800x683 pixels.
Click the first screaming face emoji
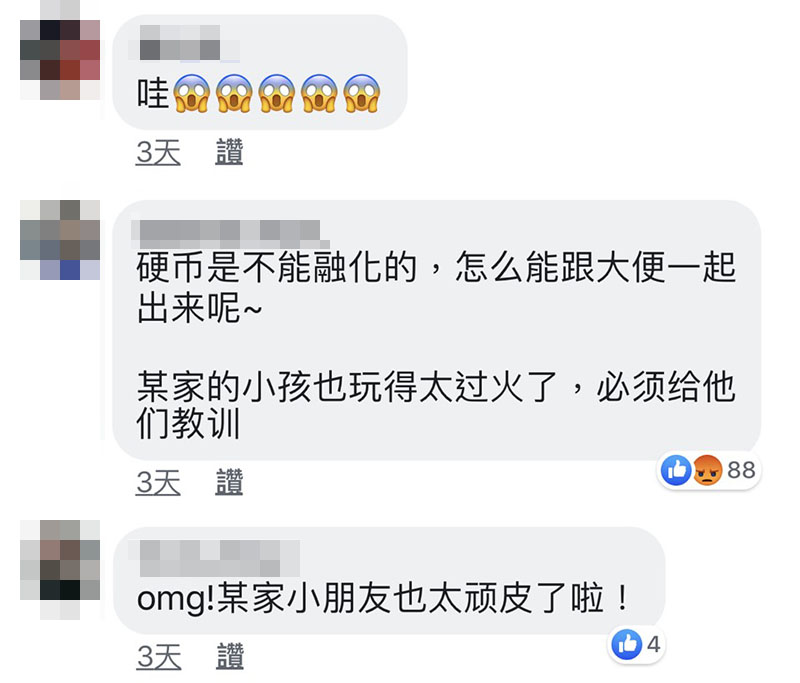192,93
